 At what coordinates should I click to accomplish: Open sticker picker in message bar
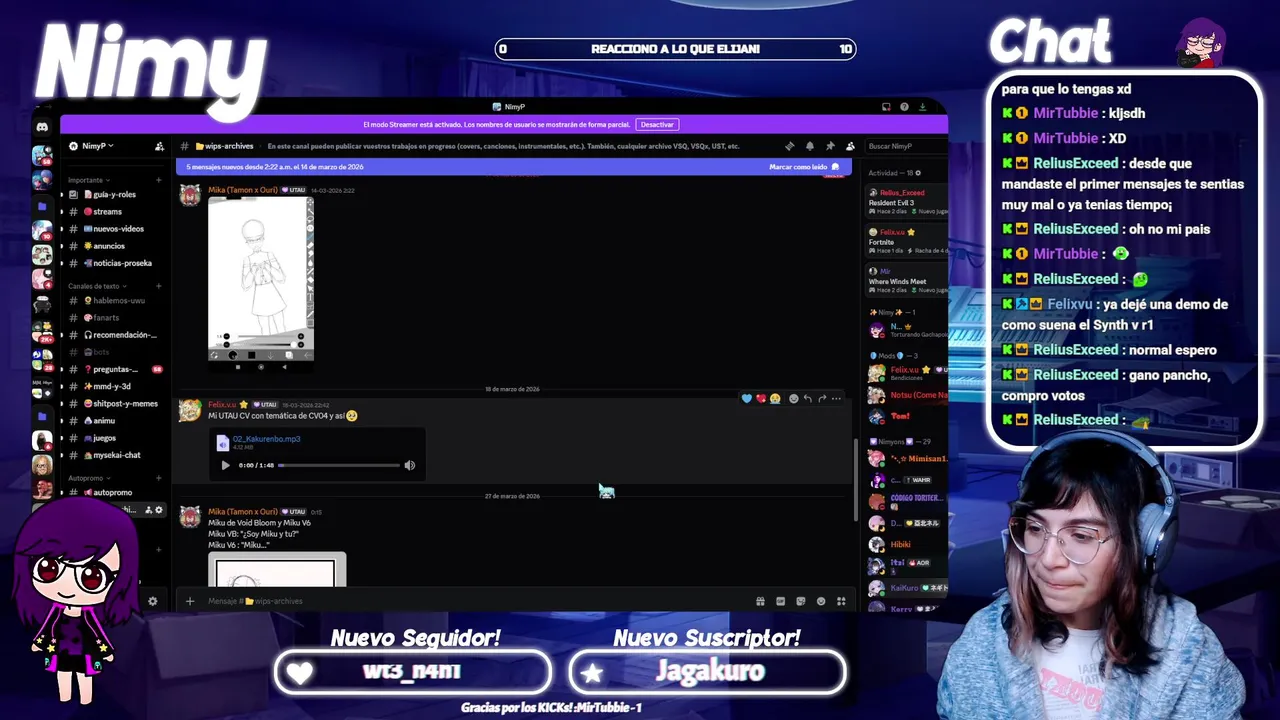click(801, 601)
